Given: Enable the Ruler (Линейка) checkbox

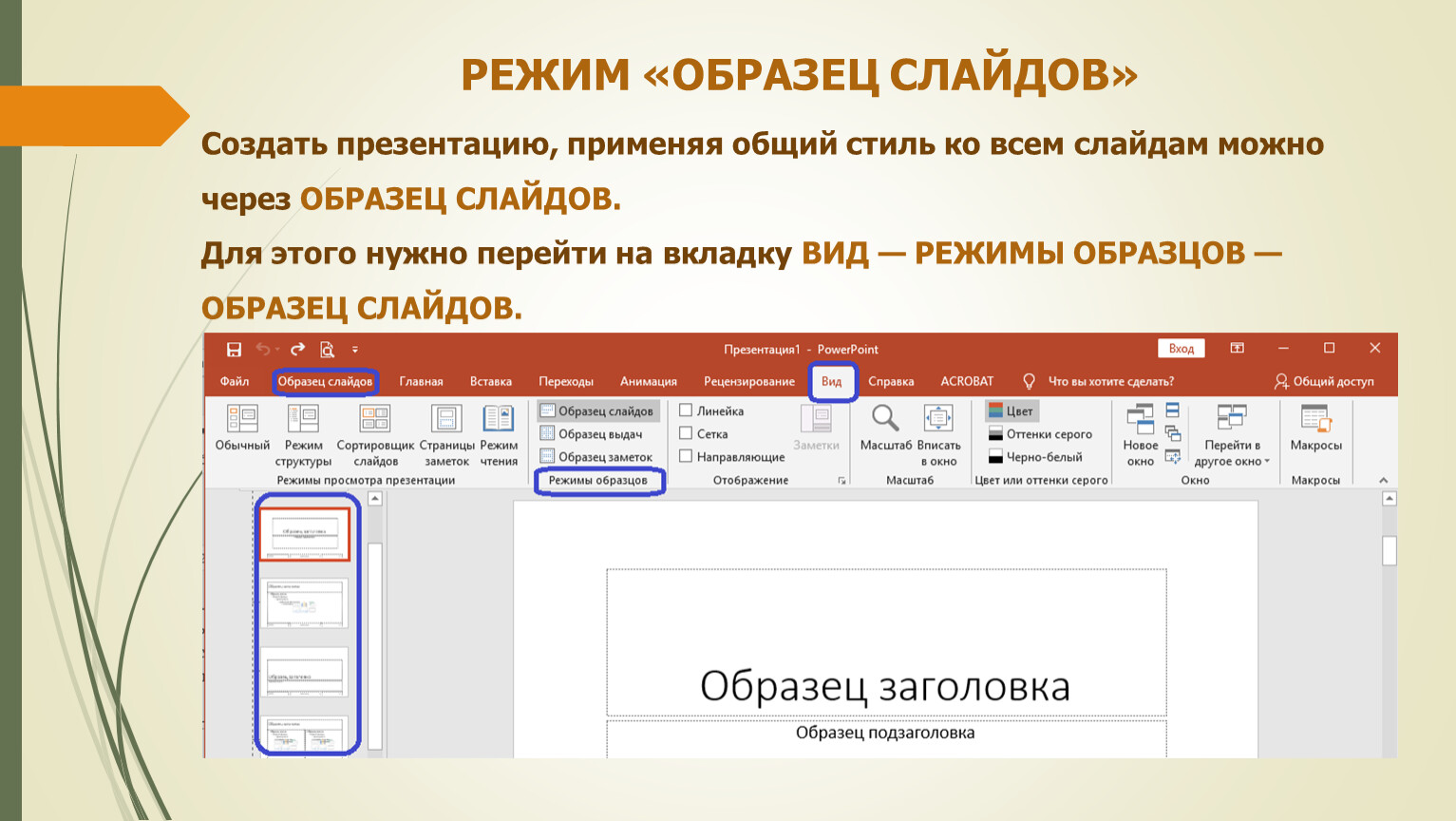Looking at the screenshot, I should (x=686, y=410).
